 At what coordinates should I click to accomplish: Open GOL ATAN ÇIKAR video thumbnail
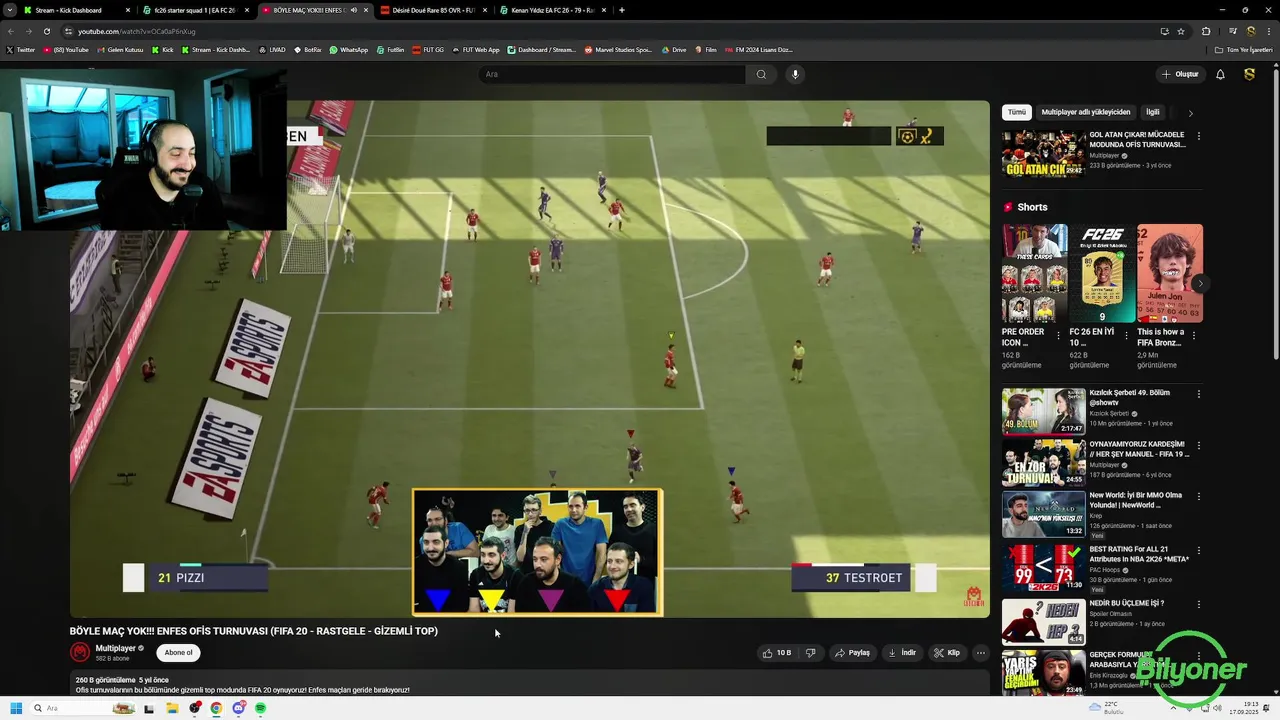tap(1044, 153)
